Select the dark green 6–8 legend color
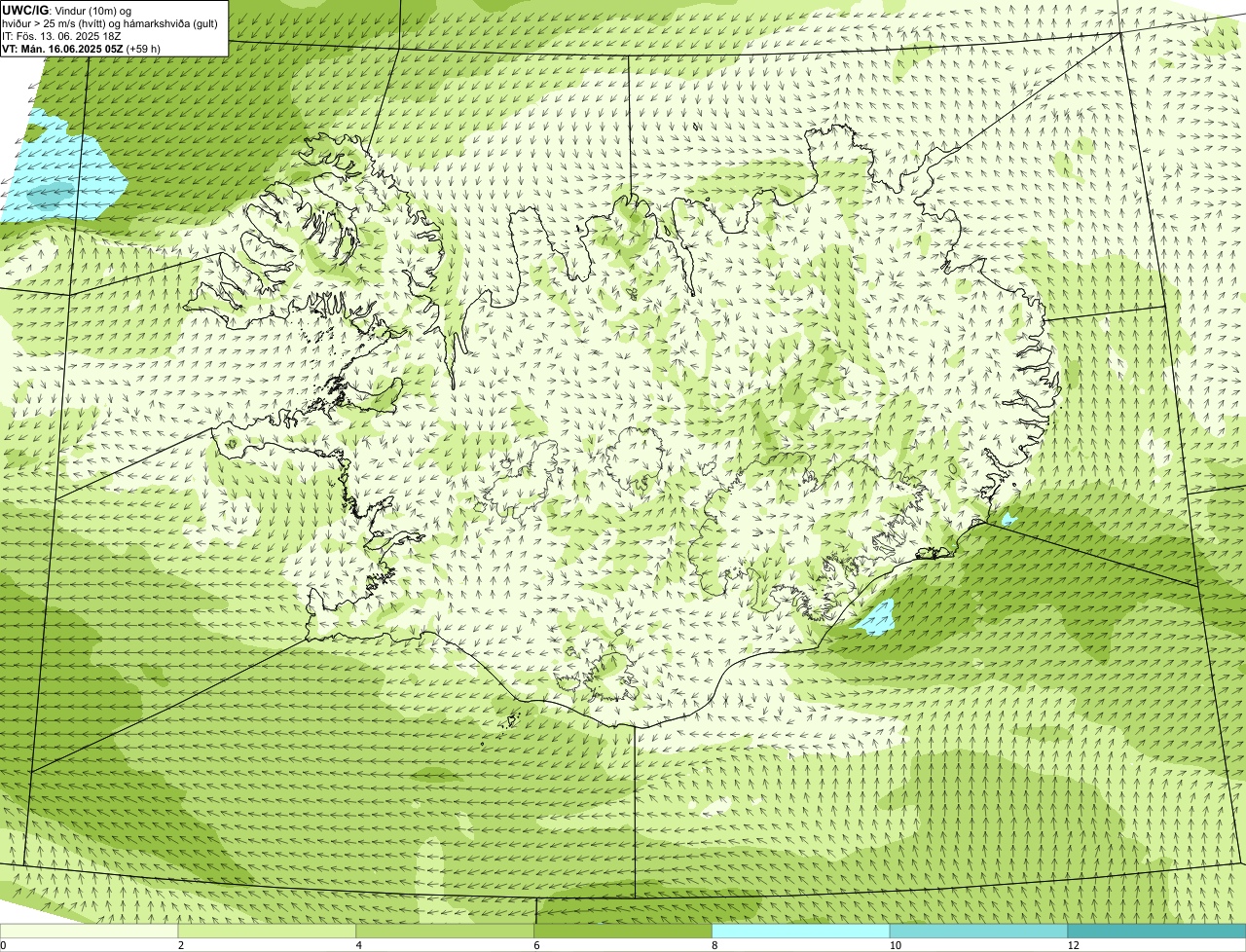The image size is (1246, 952). point(623,931)
